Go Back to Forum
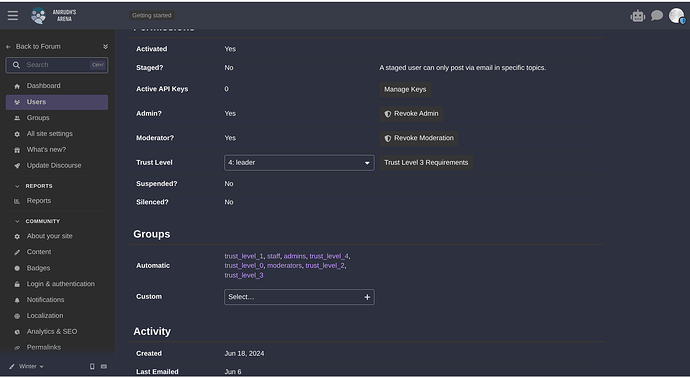690x377 pixels. (x=33, y=47)
